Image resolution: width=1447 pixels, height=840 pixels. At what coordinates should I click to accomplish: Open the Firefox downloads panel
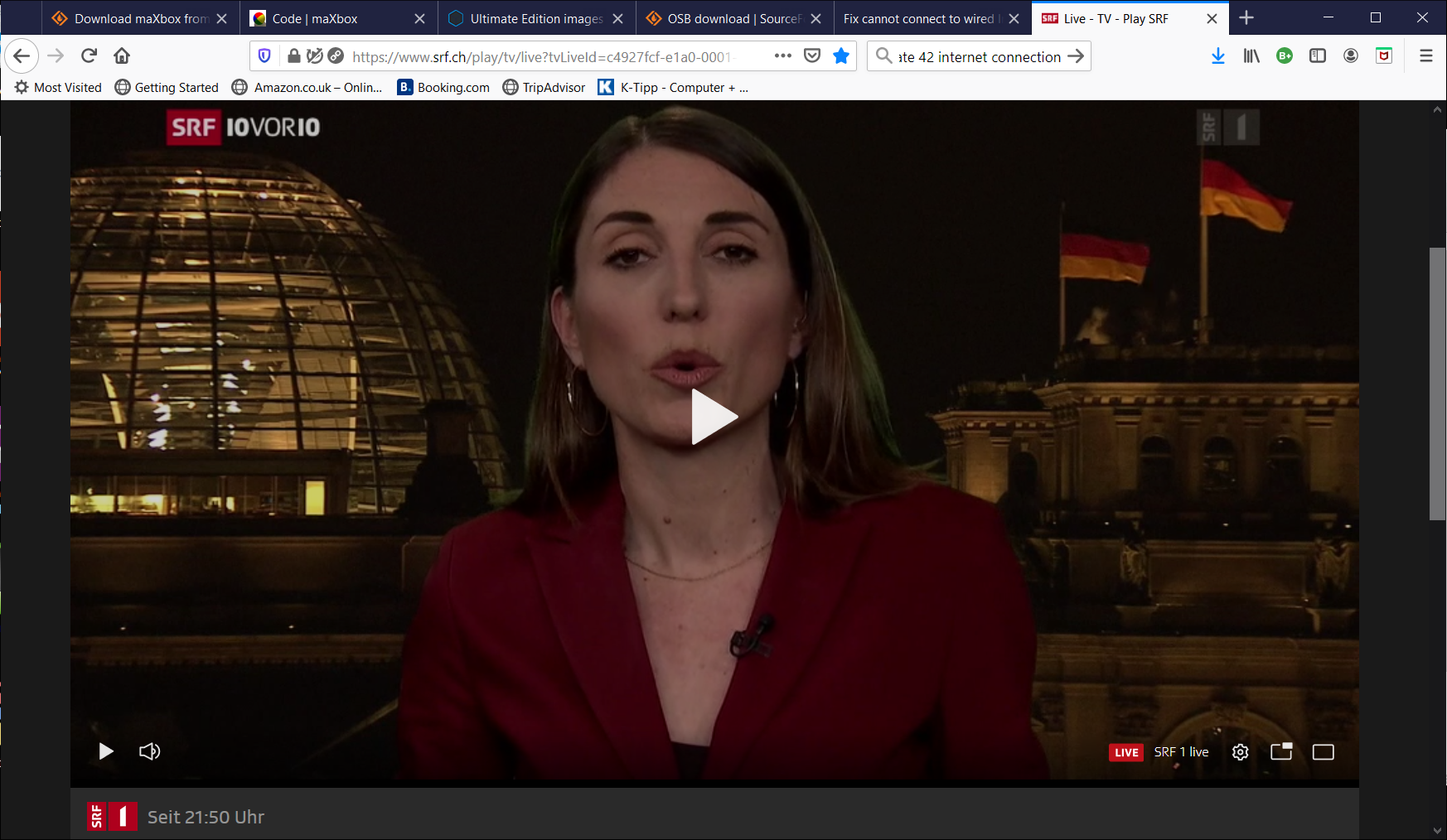pyautogui.click(x=1217, y=56)
